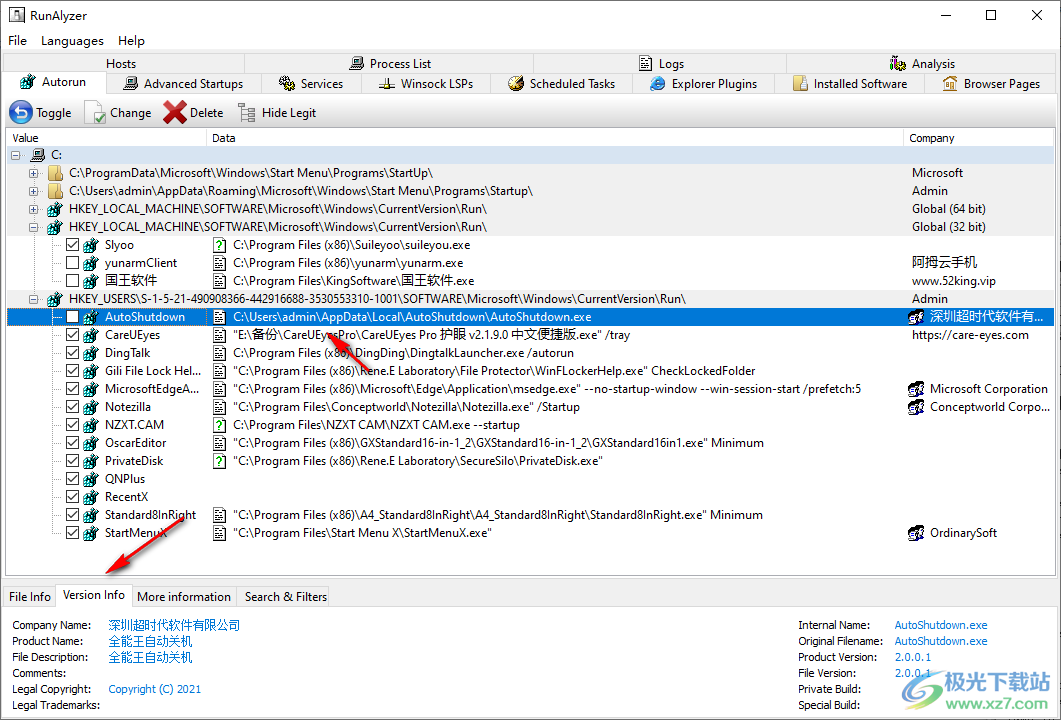Collapse the HKEY_USERS Run registry node
Viewport: 1061px width, 720px height.
34,299
